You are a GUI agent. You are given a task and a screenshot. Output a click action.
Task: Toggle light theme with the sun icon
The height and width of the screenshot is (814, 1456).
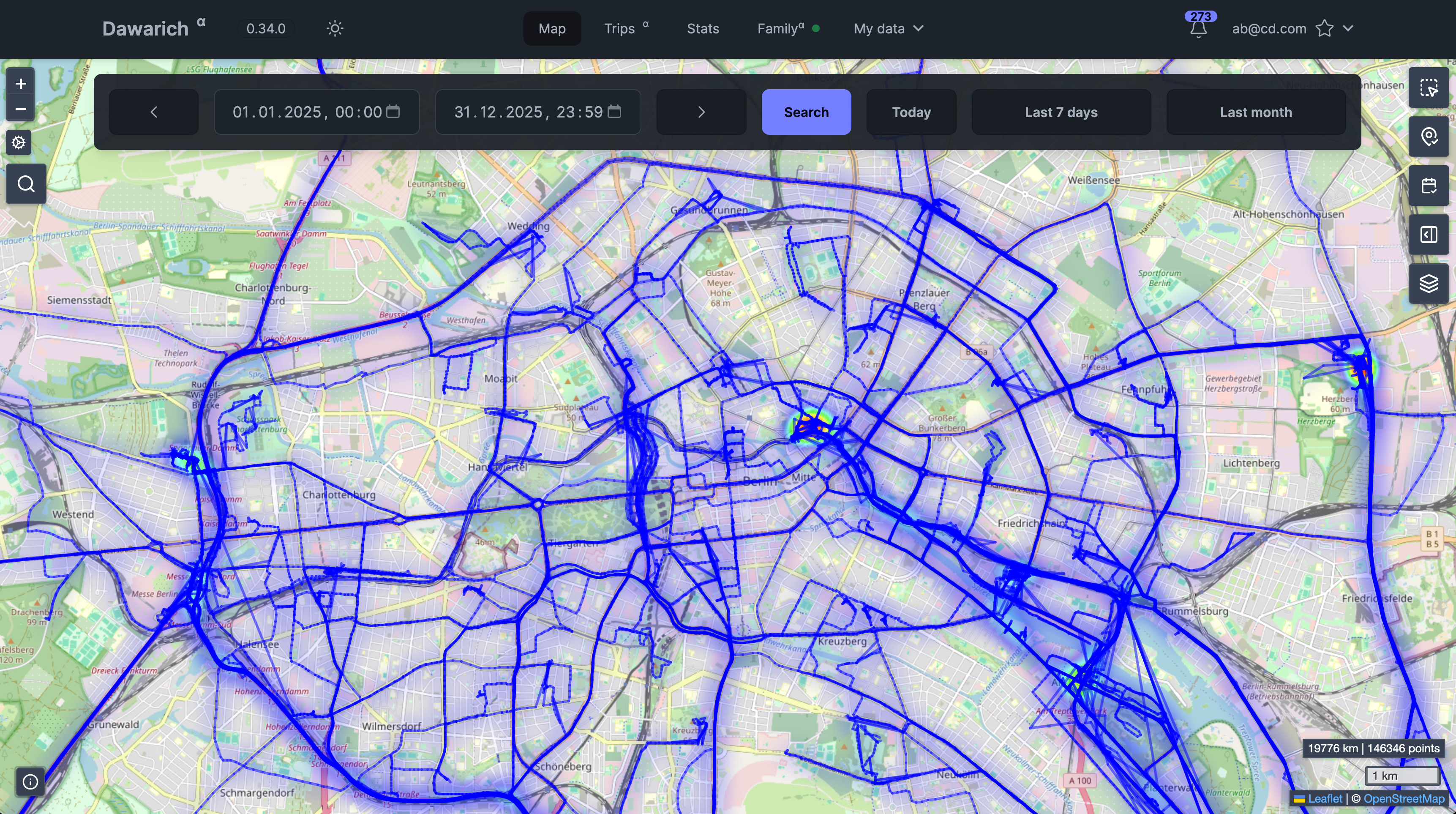(334, 28)
